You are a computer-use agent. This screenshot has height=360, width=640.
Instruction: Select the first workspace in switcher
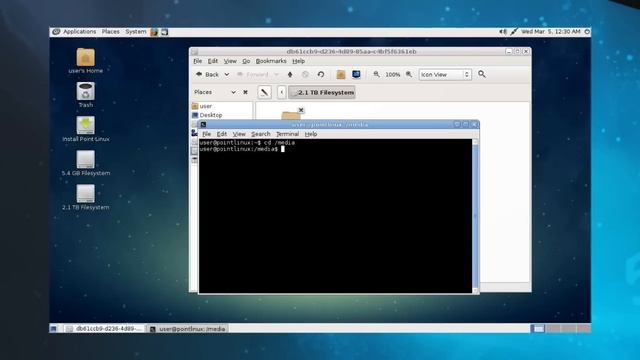click(x=537, y=329)
